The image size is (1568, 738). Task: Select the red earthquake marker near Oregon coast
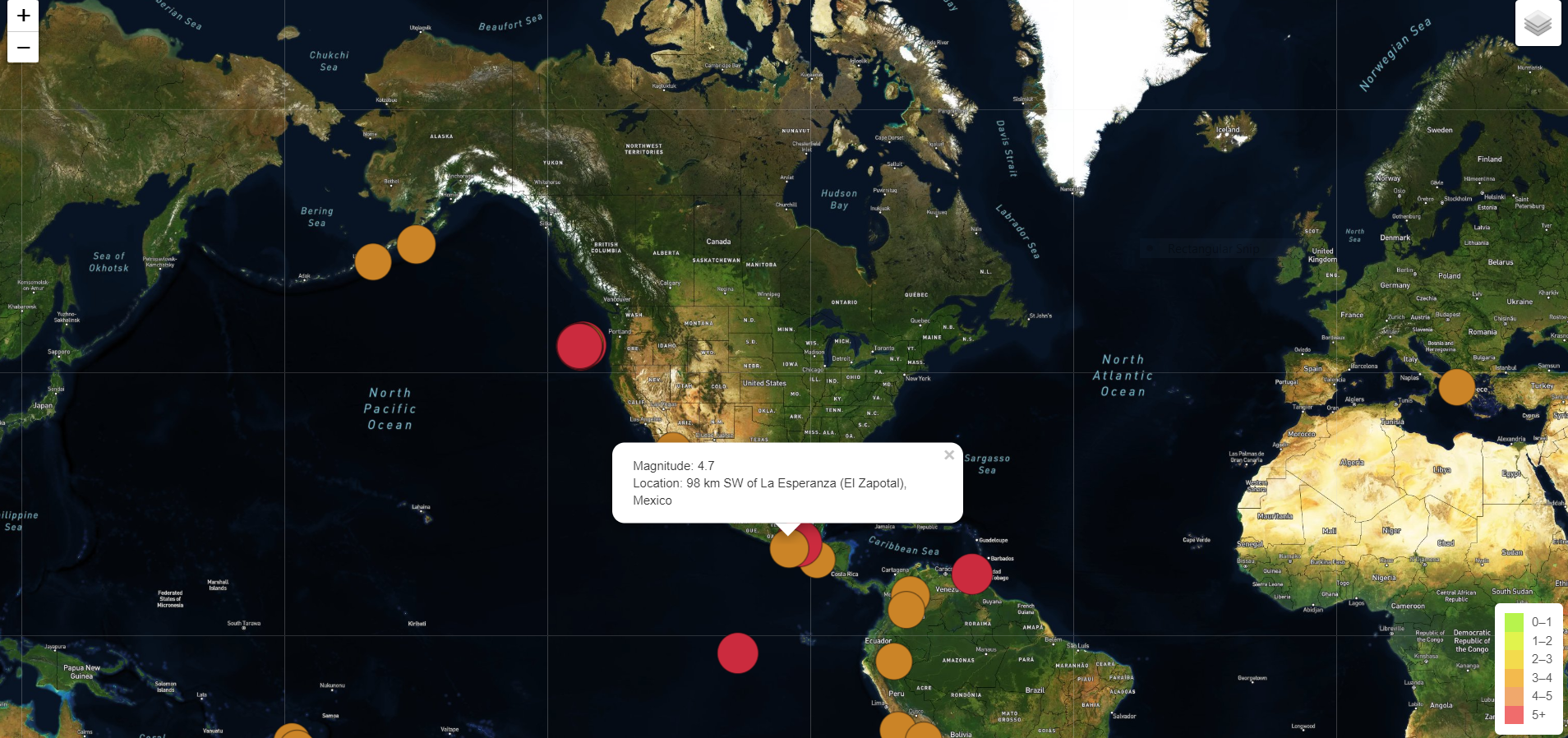580,346
